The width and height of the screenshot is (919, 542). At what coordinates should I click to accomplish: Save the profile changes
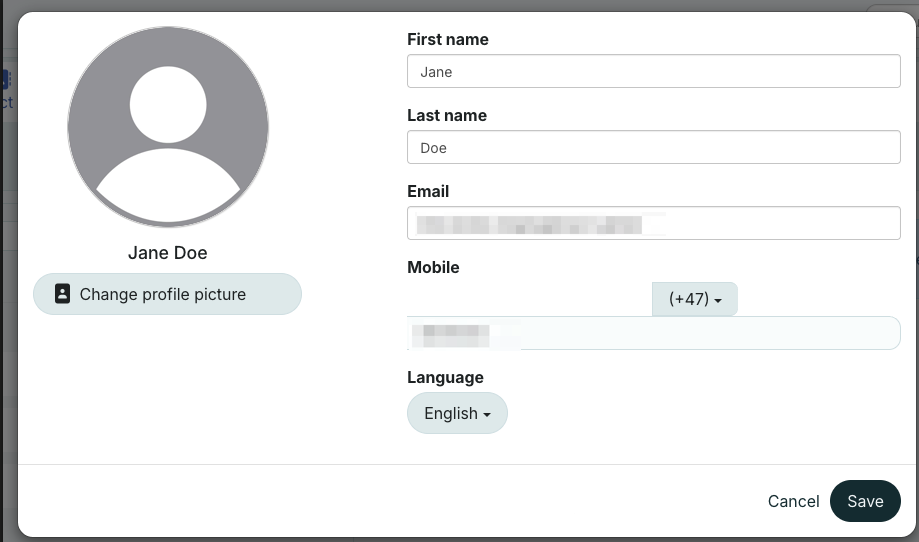865,501
